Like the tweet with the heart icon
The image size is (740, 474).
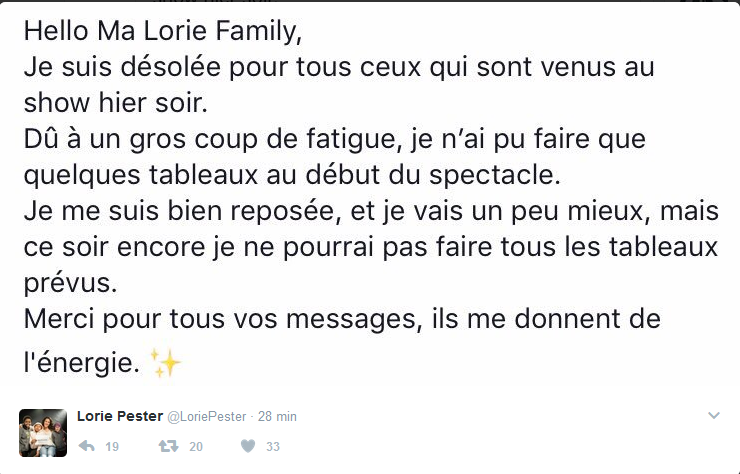(248, 446)
